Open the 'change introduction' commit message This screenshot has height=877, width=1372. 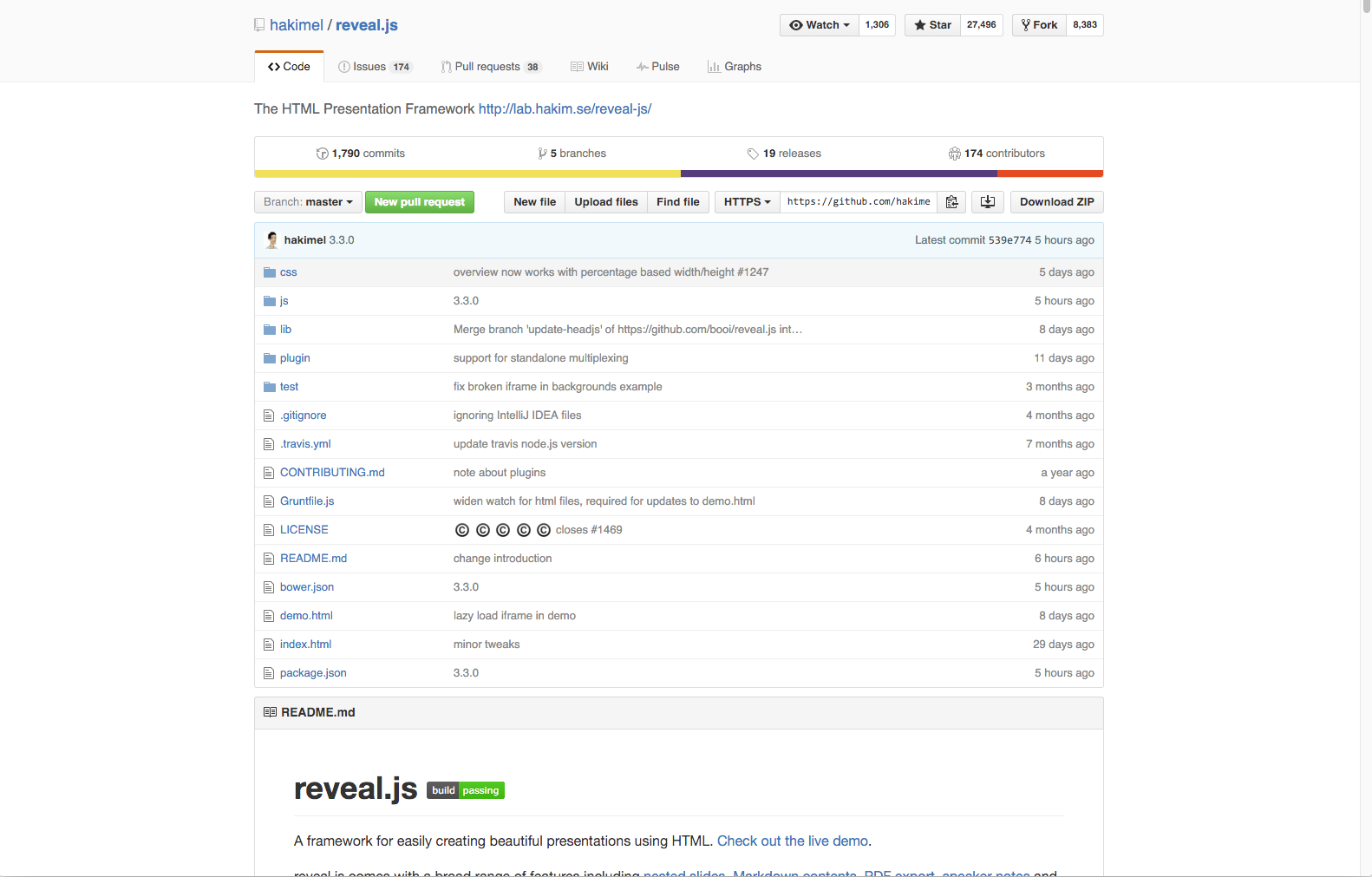coord(503,559)
